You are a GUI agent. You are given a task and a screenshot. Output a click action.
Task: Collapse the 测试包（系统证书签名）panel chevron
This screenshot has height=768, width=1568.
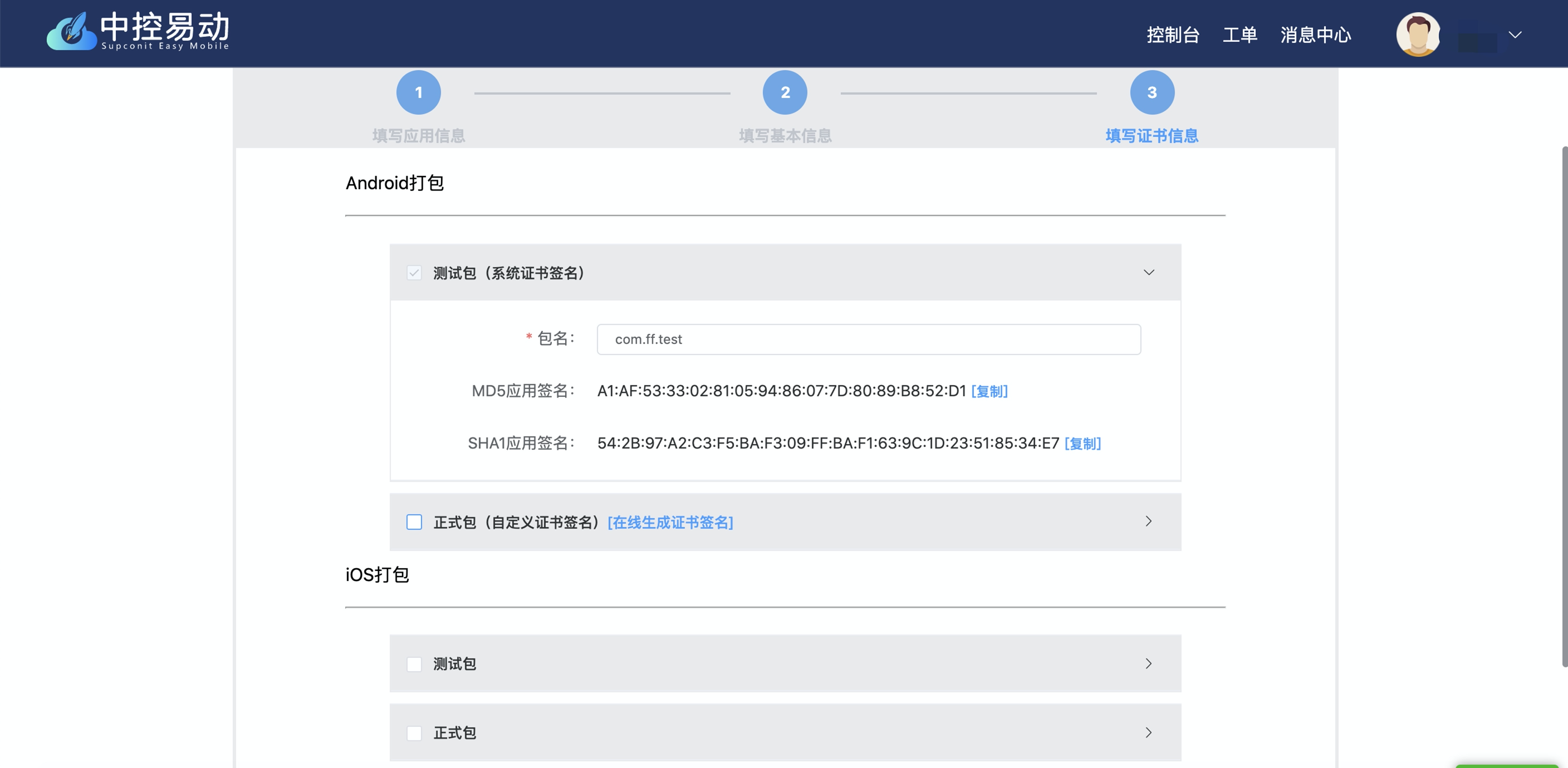(1149, 272)
